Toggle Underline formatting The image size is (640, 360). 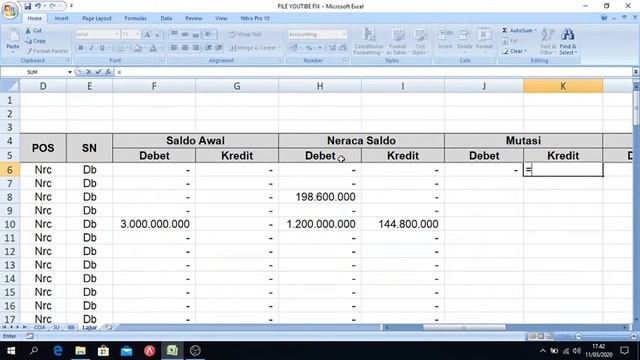point(102,48)
